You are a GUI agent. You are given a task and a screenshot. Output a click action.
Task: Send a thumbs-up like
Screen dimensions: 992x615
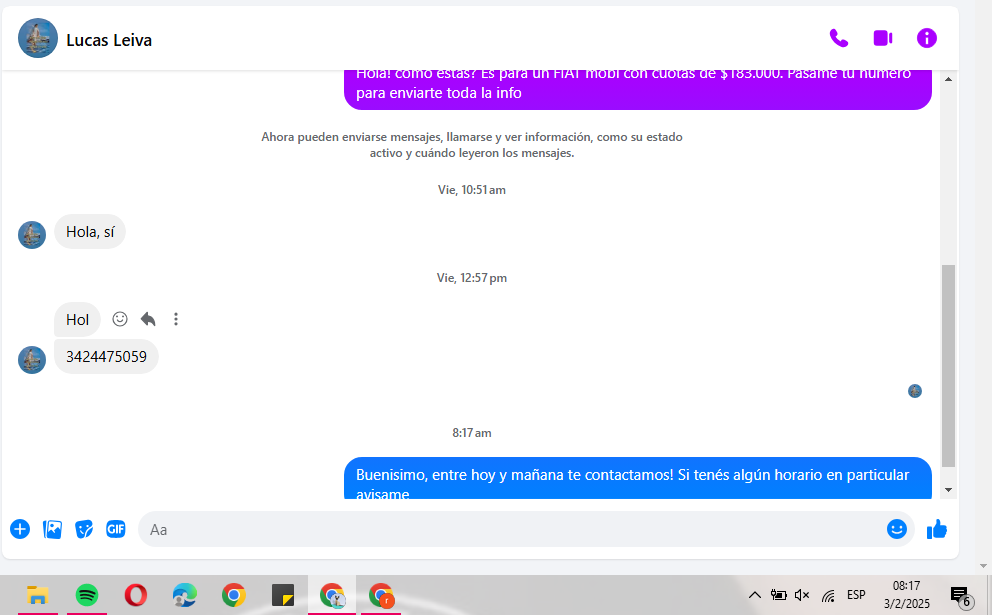[x=936, y=529]
